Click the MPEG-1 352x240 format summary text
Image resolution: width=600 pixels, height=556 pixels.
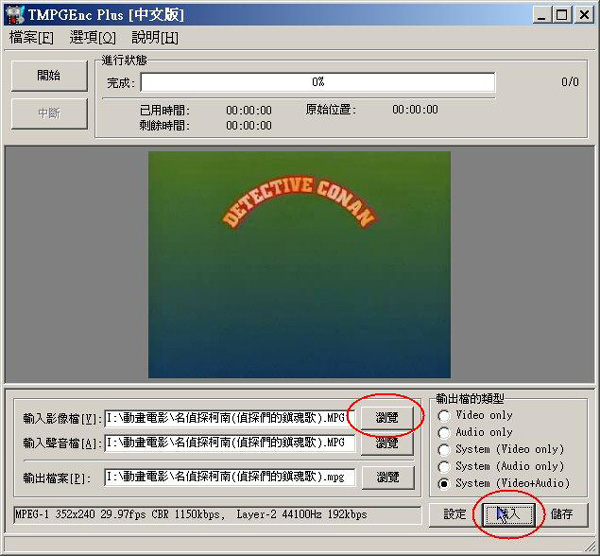191,515
